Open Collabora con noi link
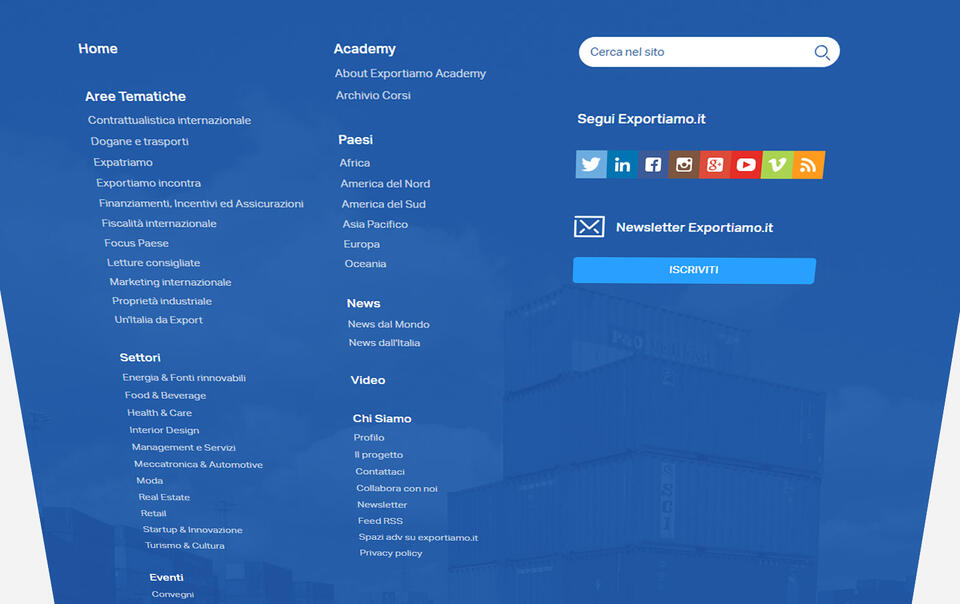The height and width of the screenshot is (604, 960). coord(397,488)
